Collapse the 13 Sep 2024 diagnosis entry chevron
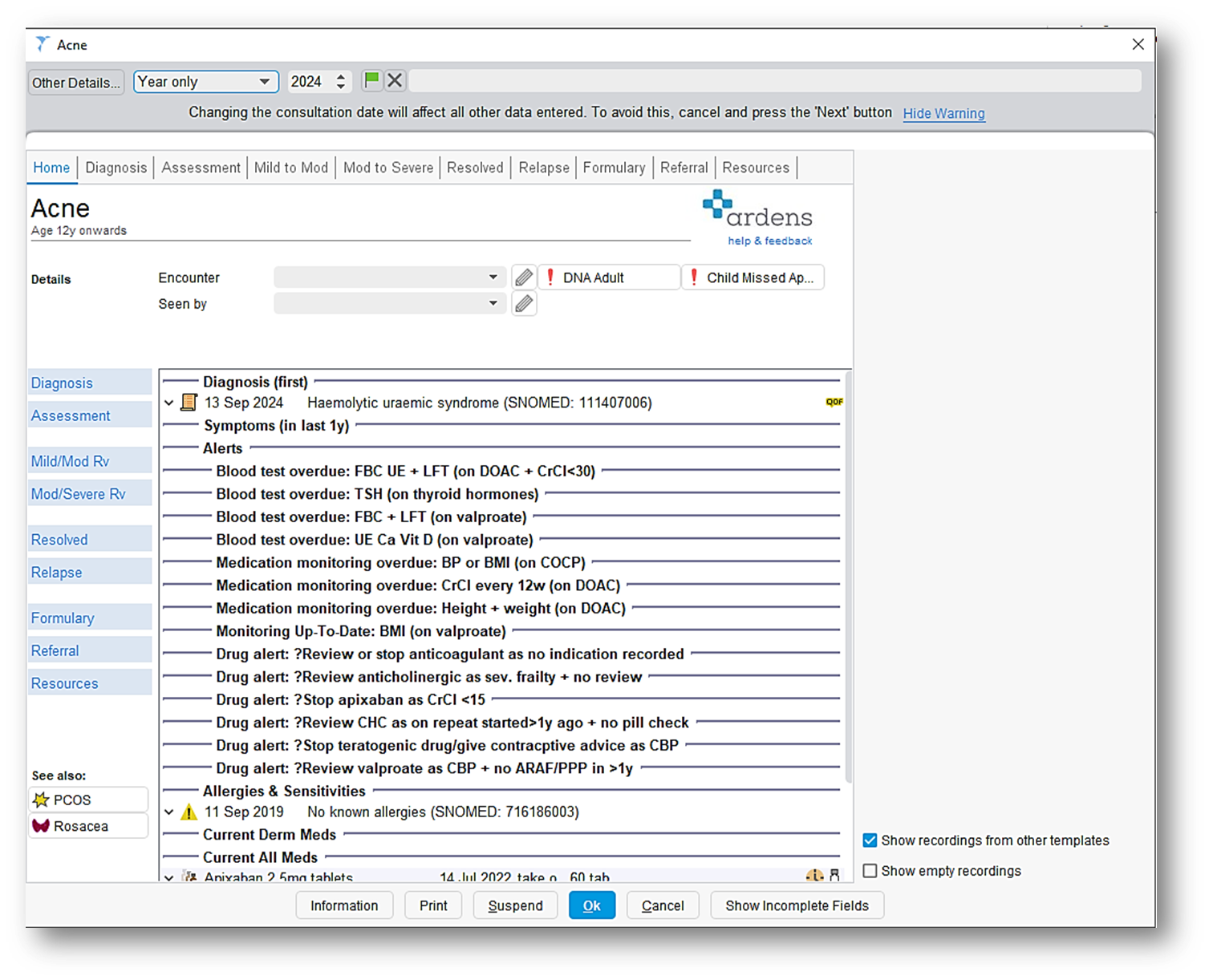Image resolution: width=1209 pixels, height=980 pixels. [x=168, y=403]
